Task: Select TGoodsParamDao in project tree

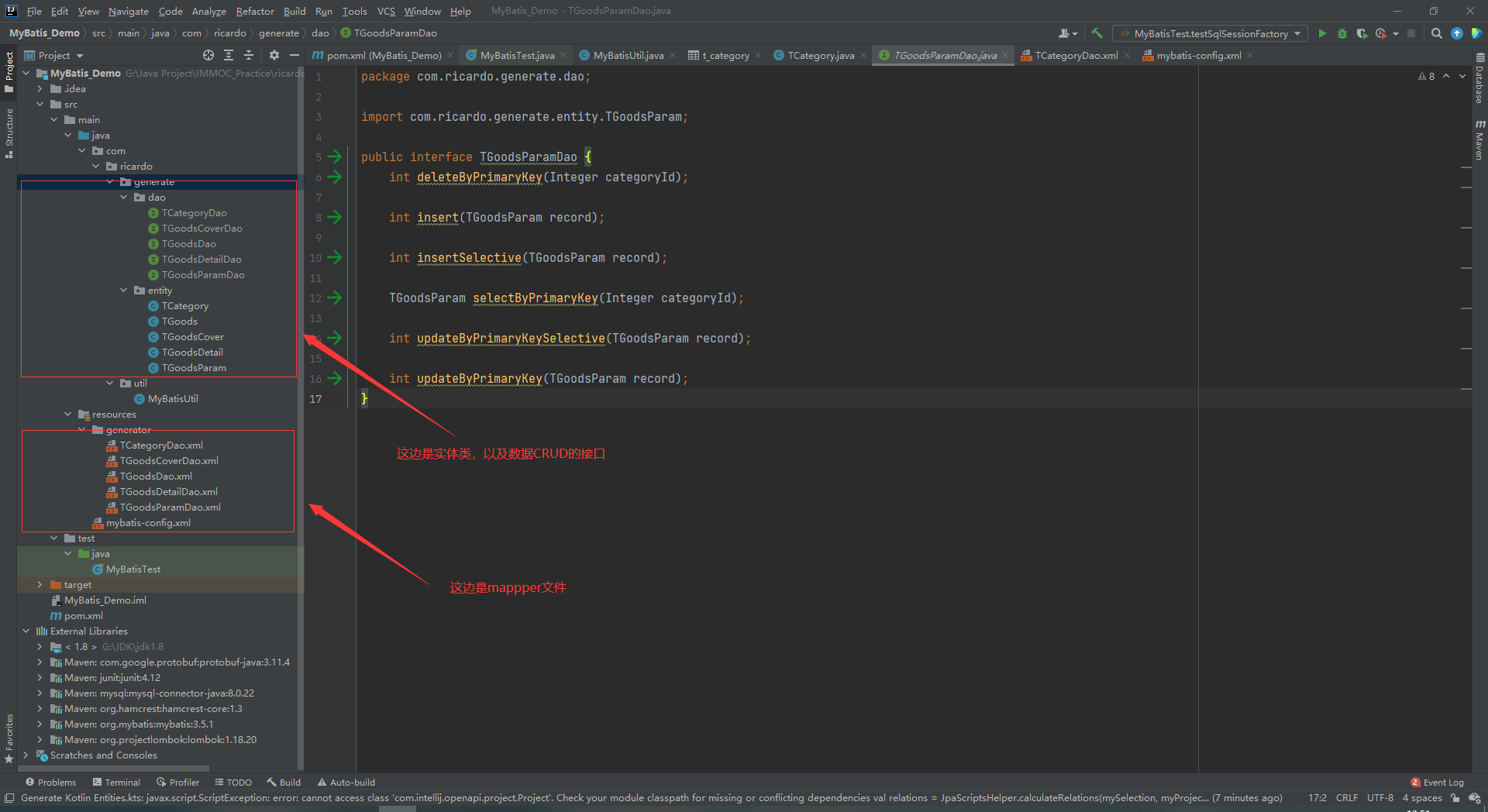Action: coord(203,275)
